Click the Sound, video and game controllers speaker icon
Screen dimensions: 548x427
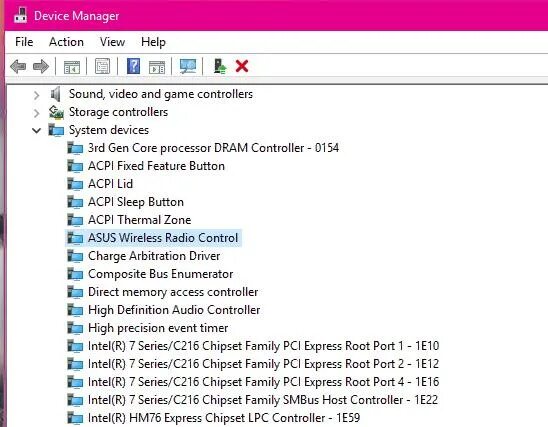[56, 94]
